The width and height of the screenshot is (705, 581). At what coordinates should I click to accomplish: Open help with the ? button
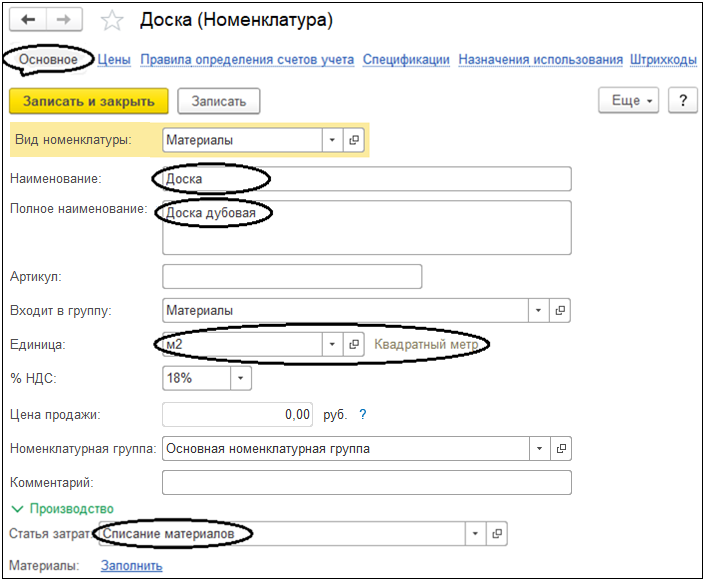tap(683, 100)
